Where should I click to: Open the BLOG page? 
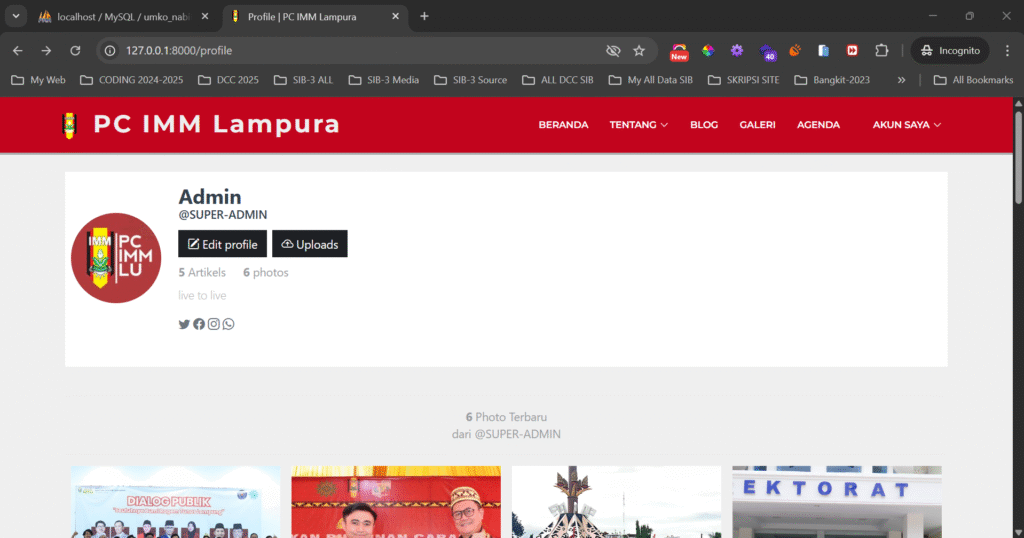(x=704, y=125)
